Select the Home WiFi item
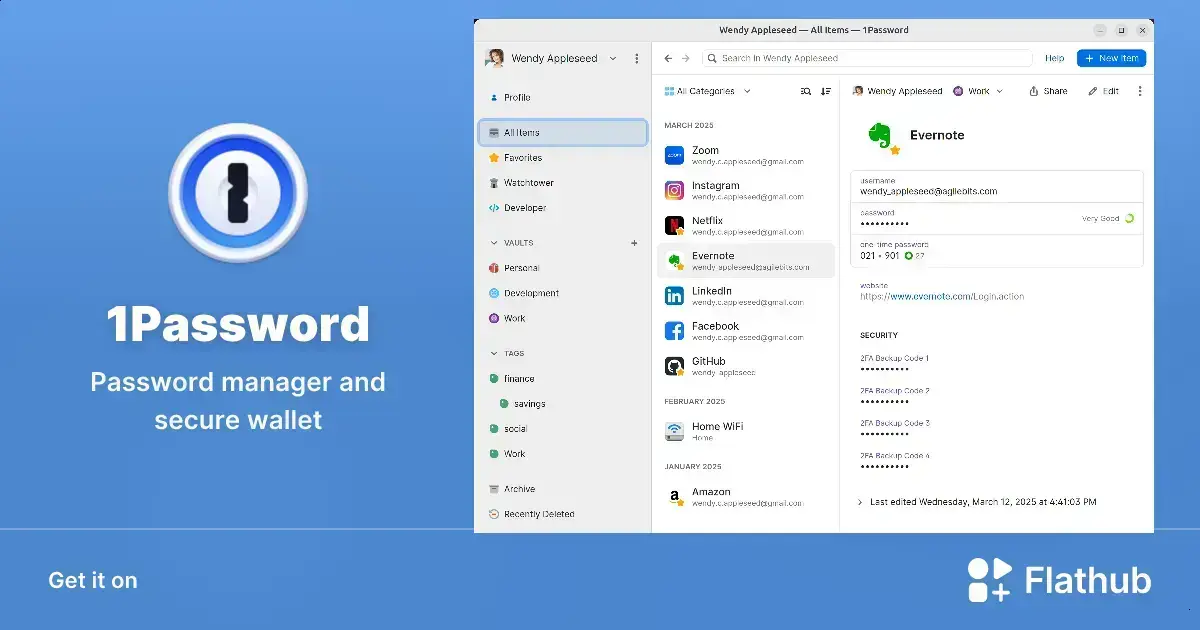 click(746, 432)
